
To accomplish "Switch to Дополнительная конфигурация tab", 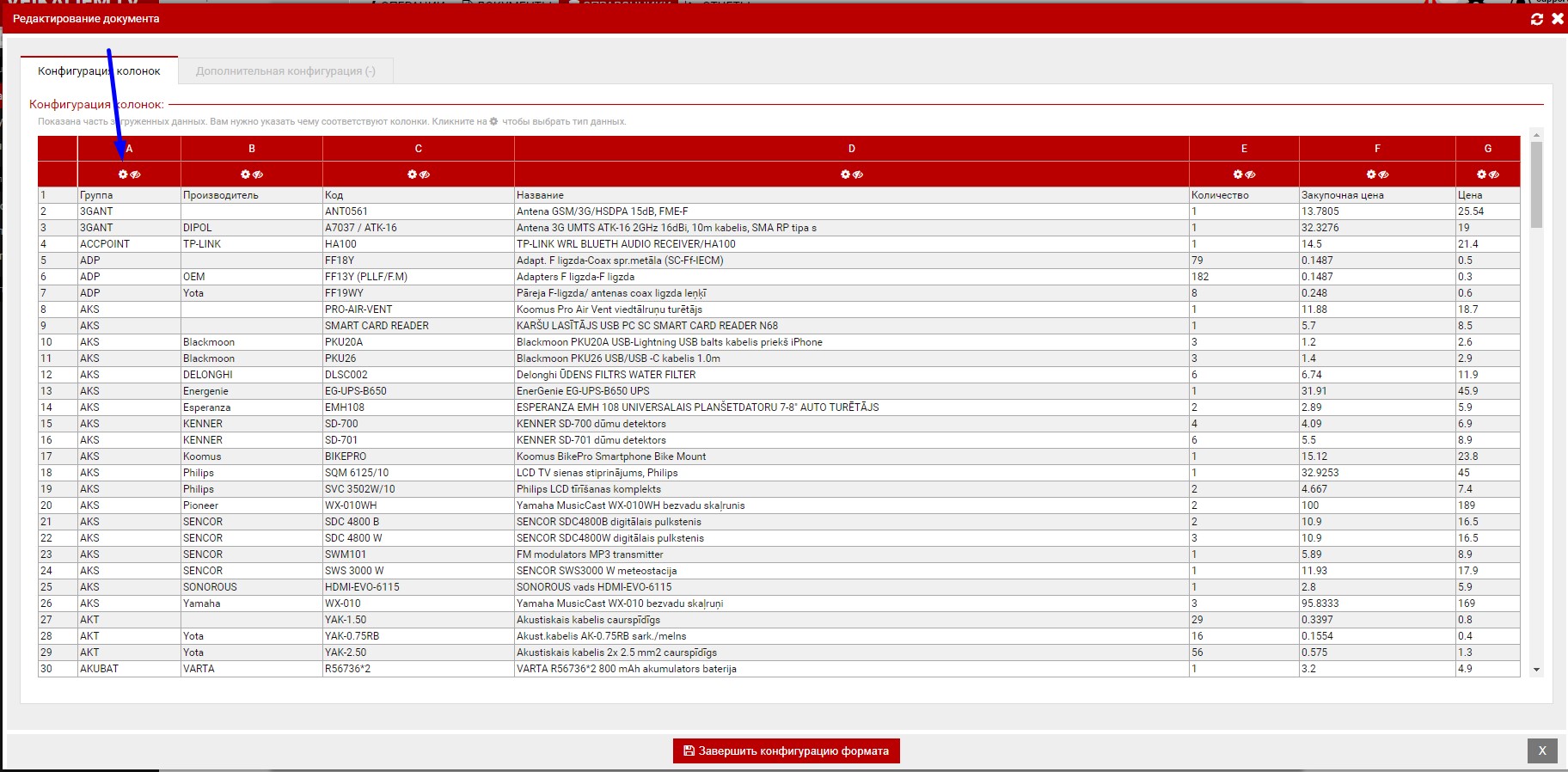I will click(x=285, y=71).
